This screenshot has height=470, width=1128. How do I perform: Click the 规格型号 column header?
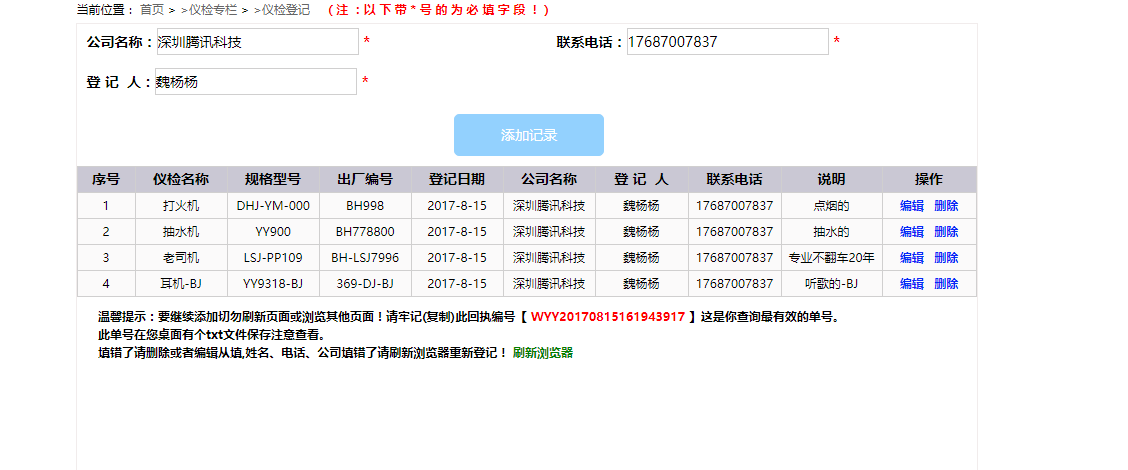(x=273, y=179)
